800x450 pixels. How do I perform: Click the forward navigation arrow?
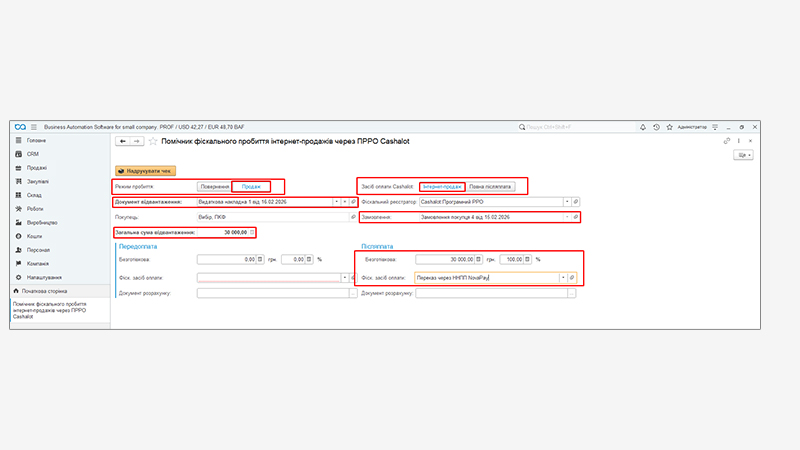136,142
